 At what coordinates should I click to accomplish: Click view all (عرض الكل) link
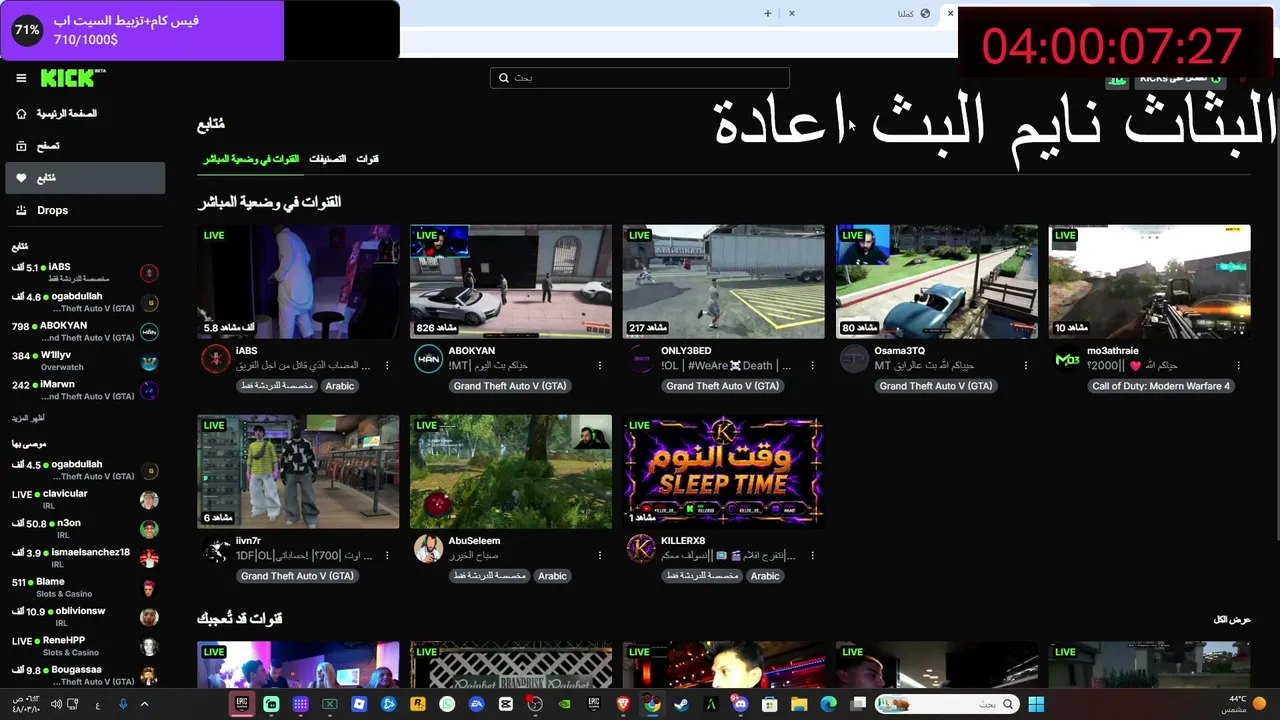(x=1232, y=620)
